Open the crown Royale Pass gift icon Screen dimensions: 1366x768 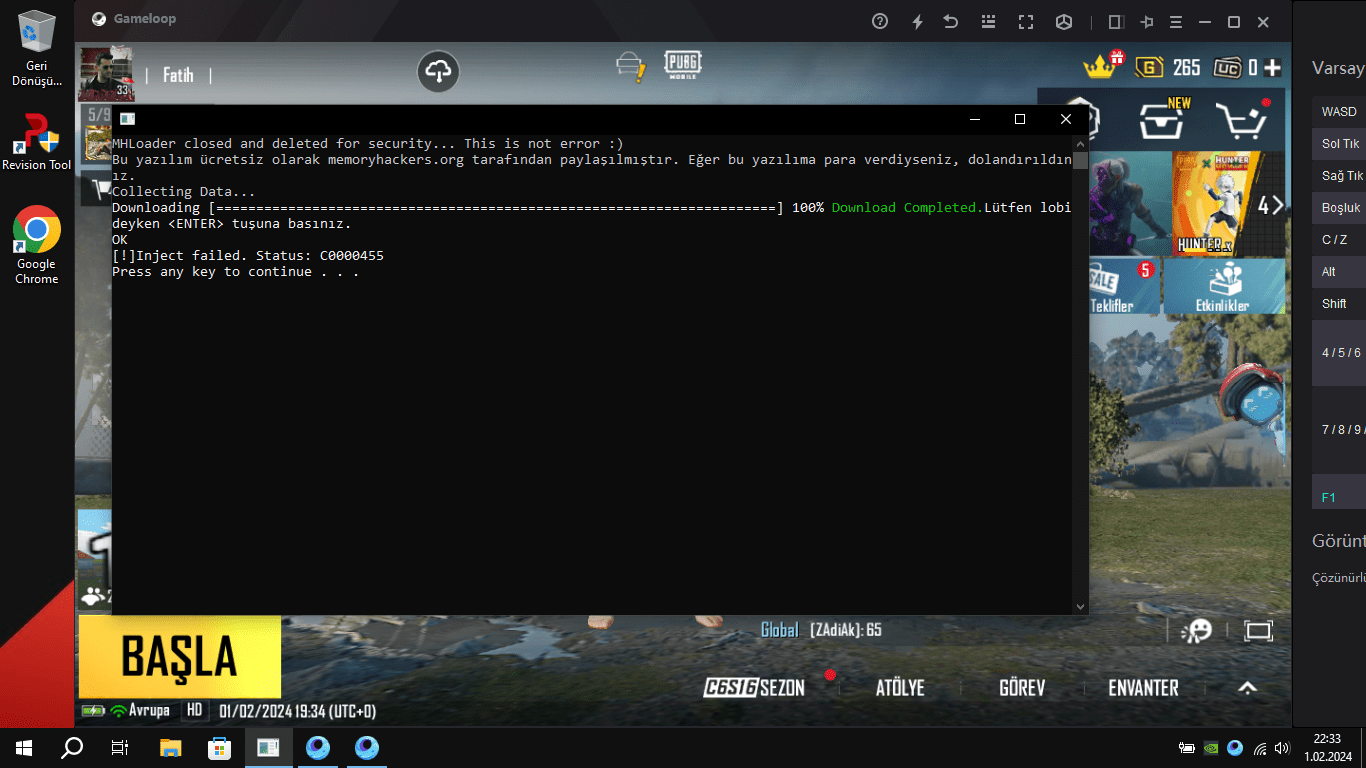pos(1103,65)
